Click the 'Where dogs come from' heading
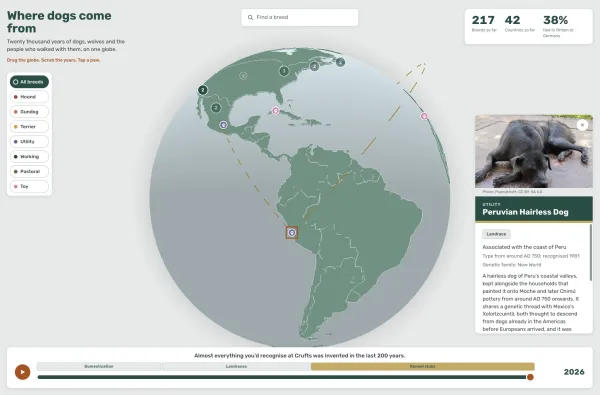Viewport: 600px width, 395px height. 59,22
